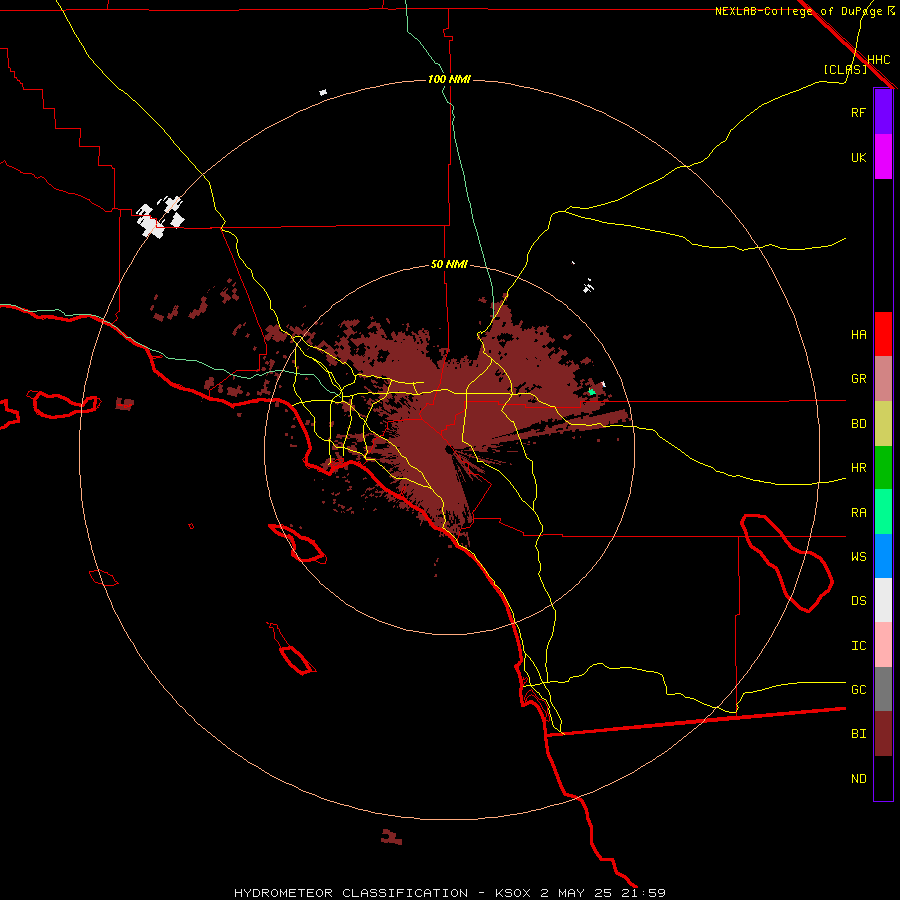The height and width of the screenshot is (900, 900).
Task: Click the GR legend label
Action: 858,379
